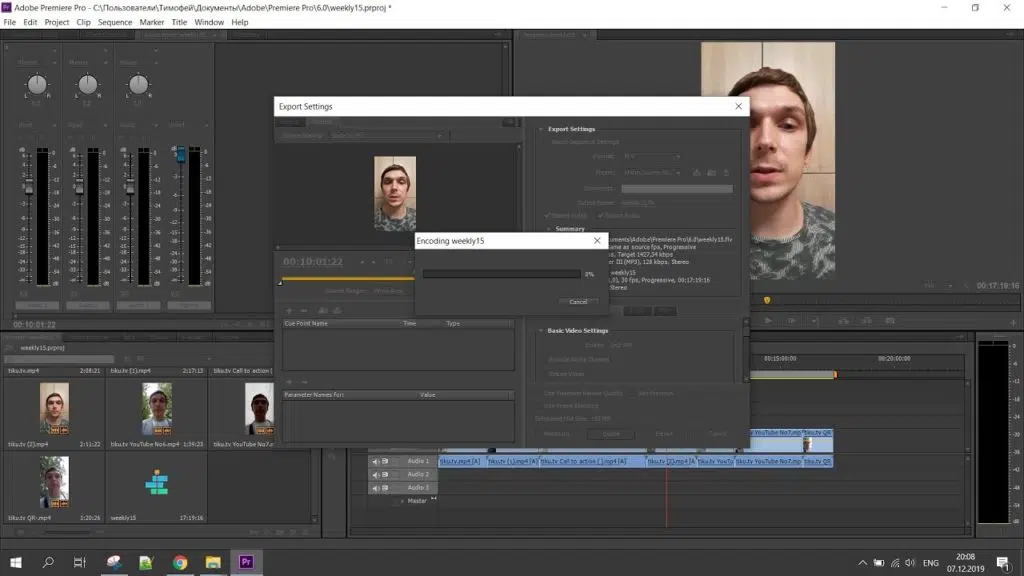Open the Clip menu
Image resolution: width=1024 pixels, height=576 pixels.
[84, 22]
